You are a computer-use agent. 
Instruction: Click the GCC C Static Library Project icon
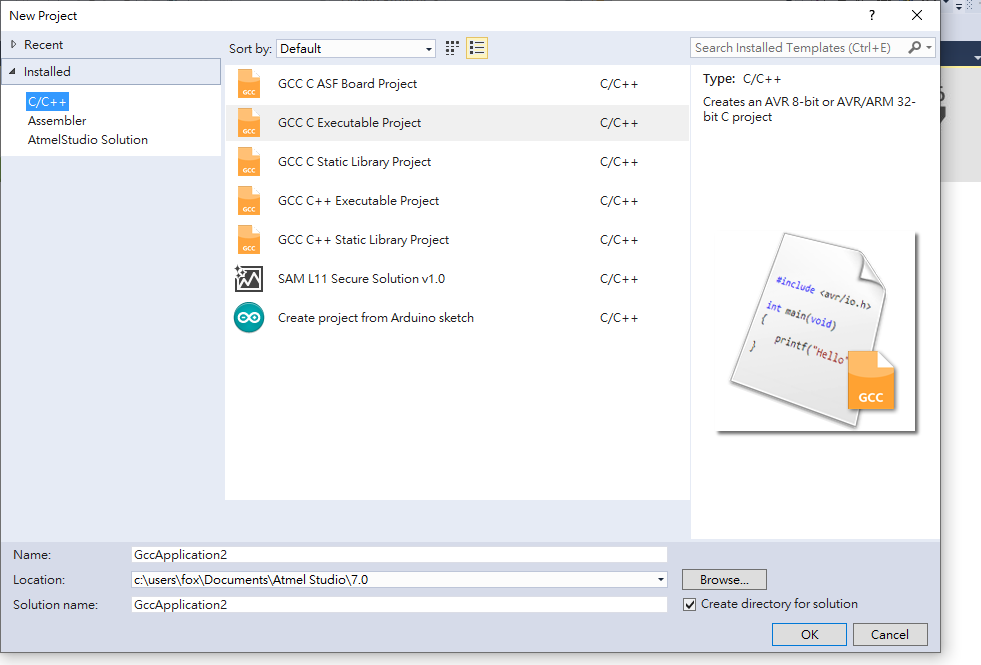249,161
